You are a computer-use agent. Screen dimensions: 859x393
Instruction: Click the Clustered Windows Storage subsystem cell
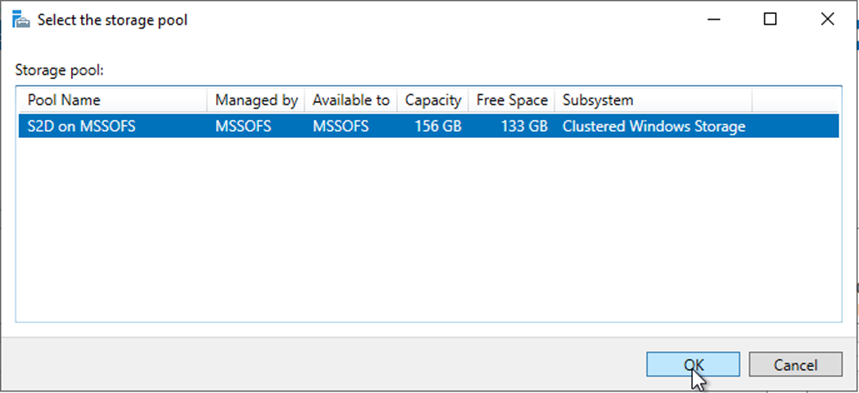pyautogui.click(x=654, y=127)
